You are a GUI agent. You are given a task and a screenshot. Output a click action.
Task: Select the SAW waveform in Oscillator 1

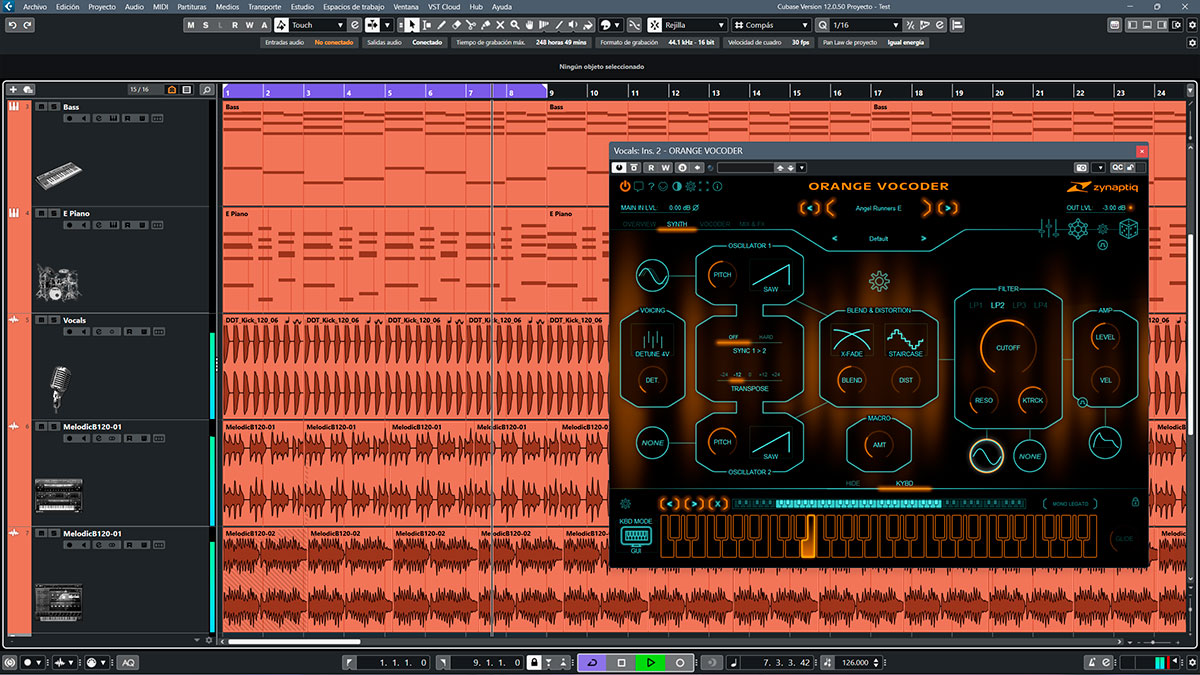click(770, 275)
